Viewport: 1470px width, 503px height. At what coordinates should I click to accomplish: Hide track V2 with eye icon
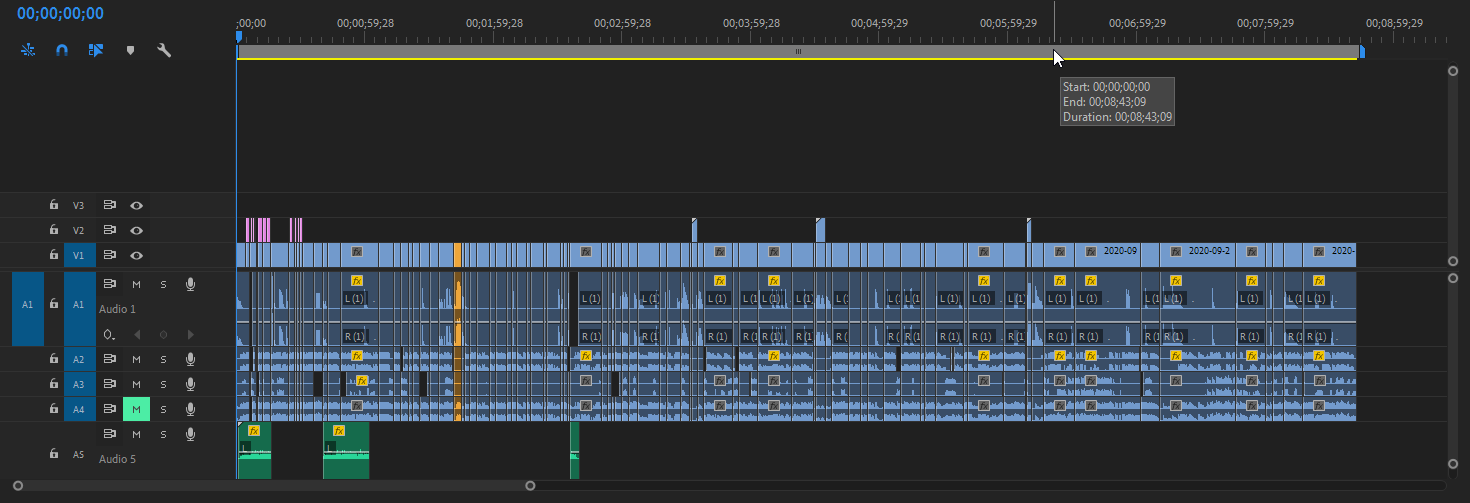tap(136, 230)
